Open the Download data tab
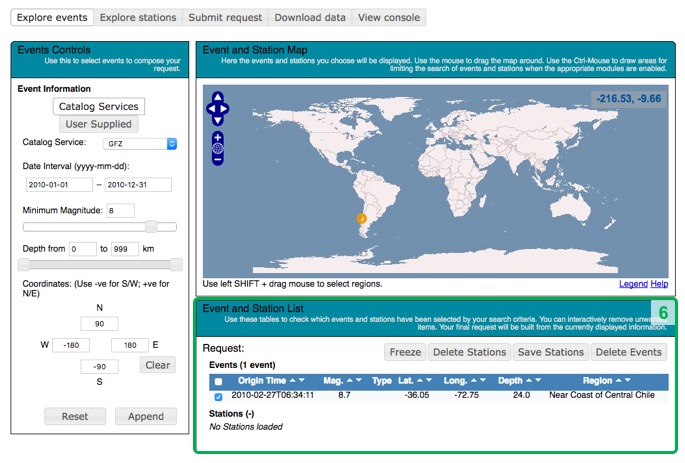This screenshot has width=685, height=463. tap(310, 17)
